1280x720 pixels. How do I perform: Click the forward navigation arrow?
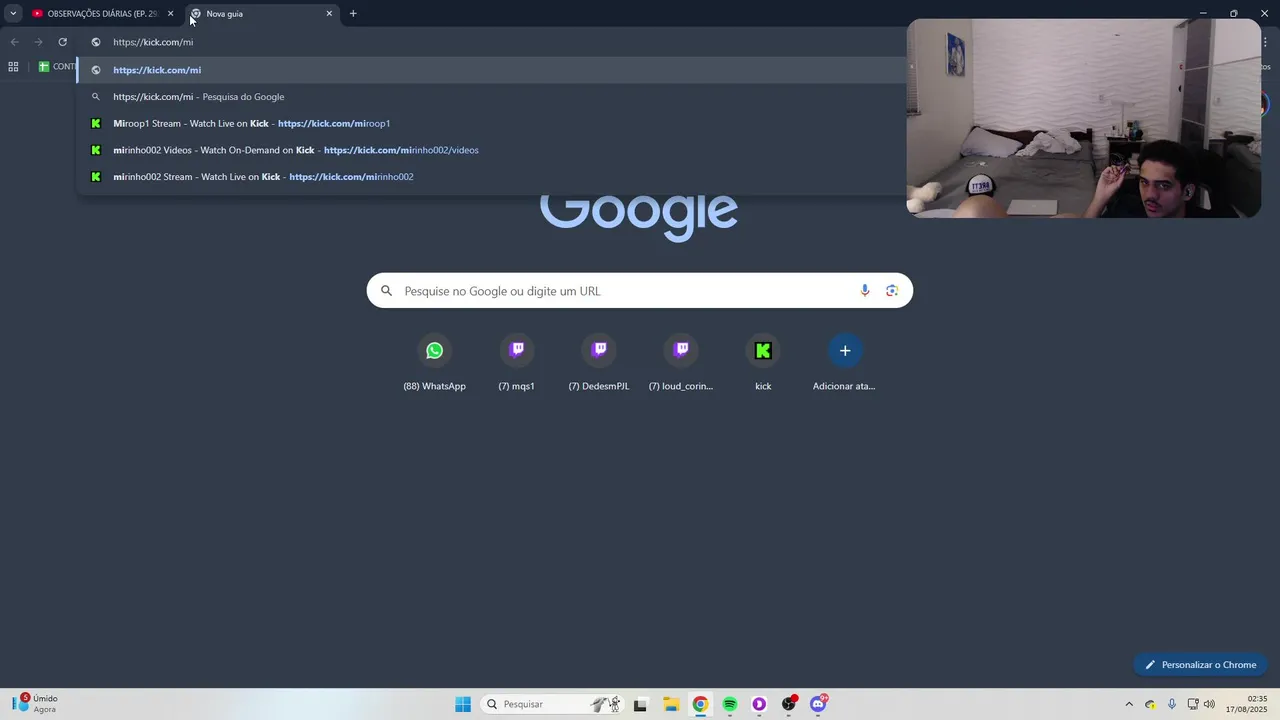pyautogui.click(x=38, y=42)
